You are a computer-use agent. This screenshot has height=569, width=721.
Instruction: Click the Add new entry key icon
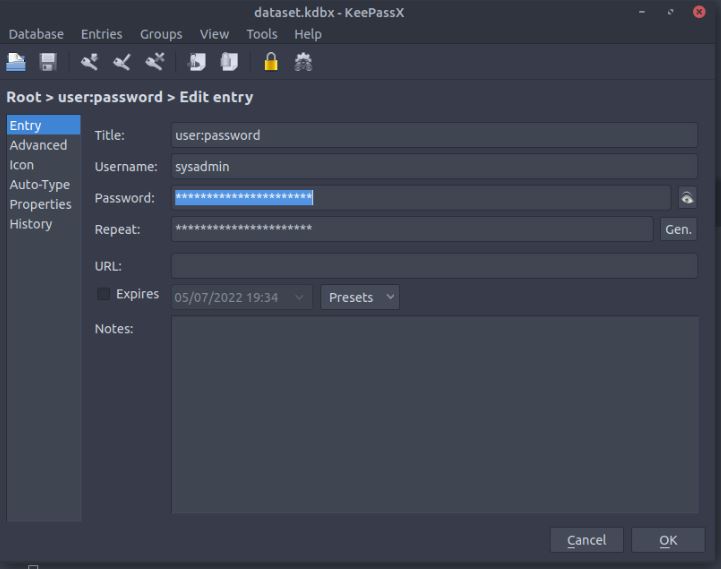(90, 62)
